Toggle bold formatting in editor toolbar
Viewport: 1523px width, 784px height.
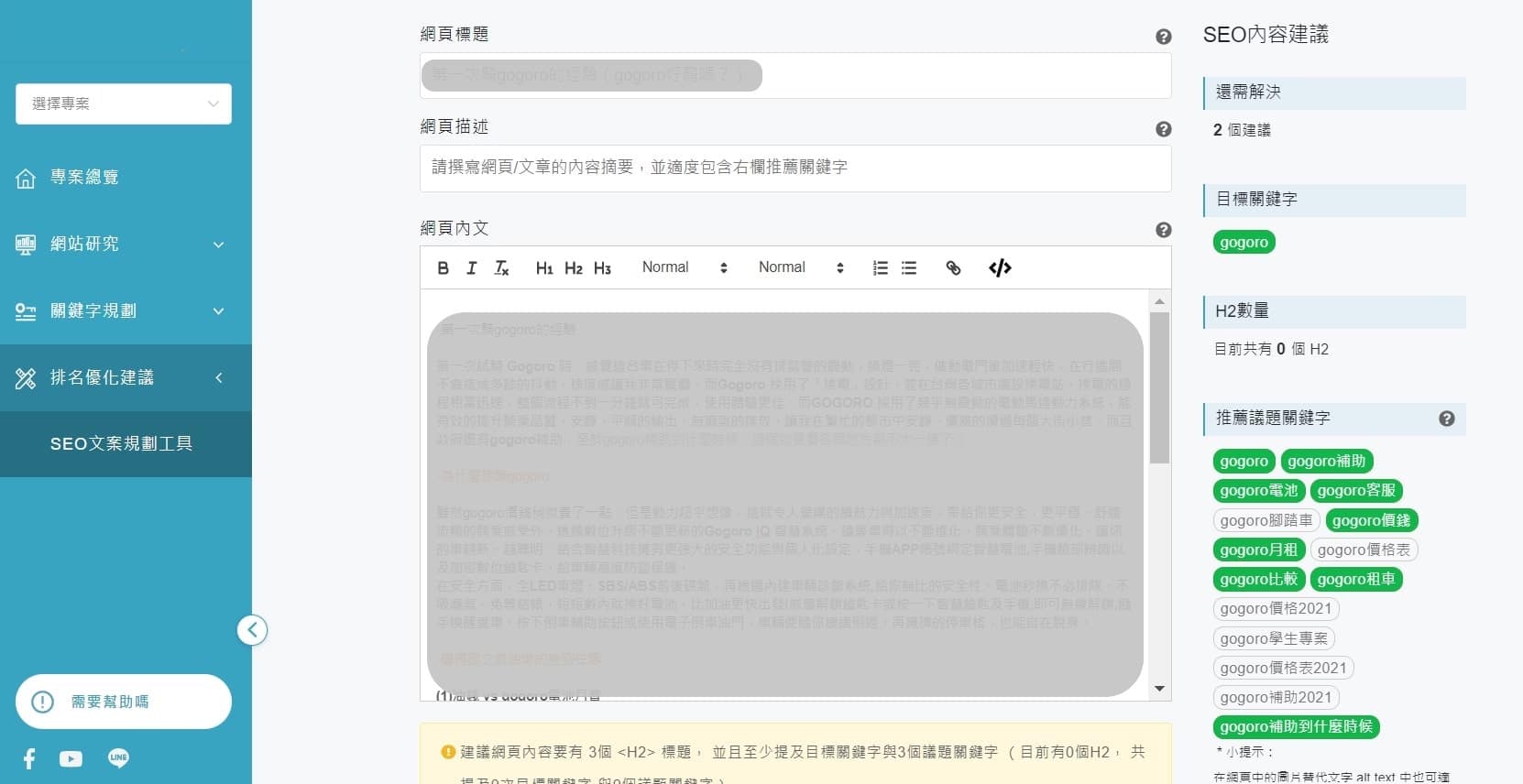pos(443,267)
